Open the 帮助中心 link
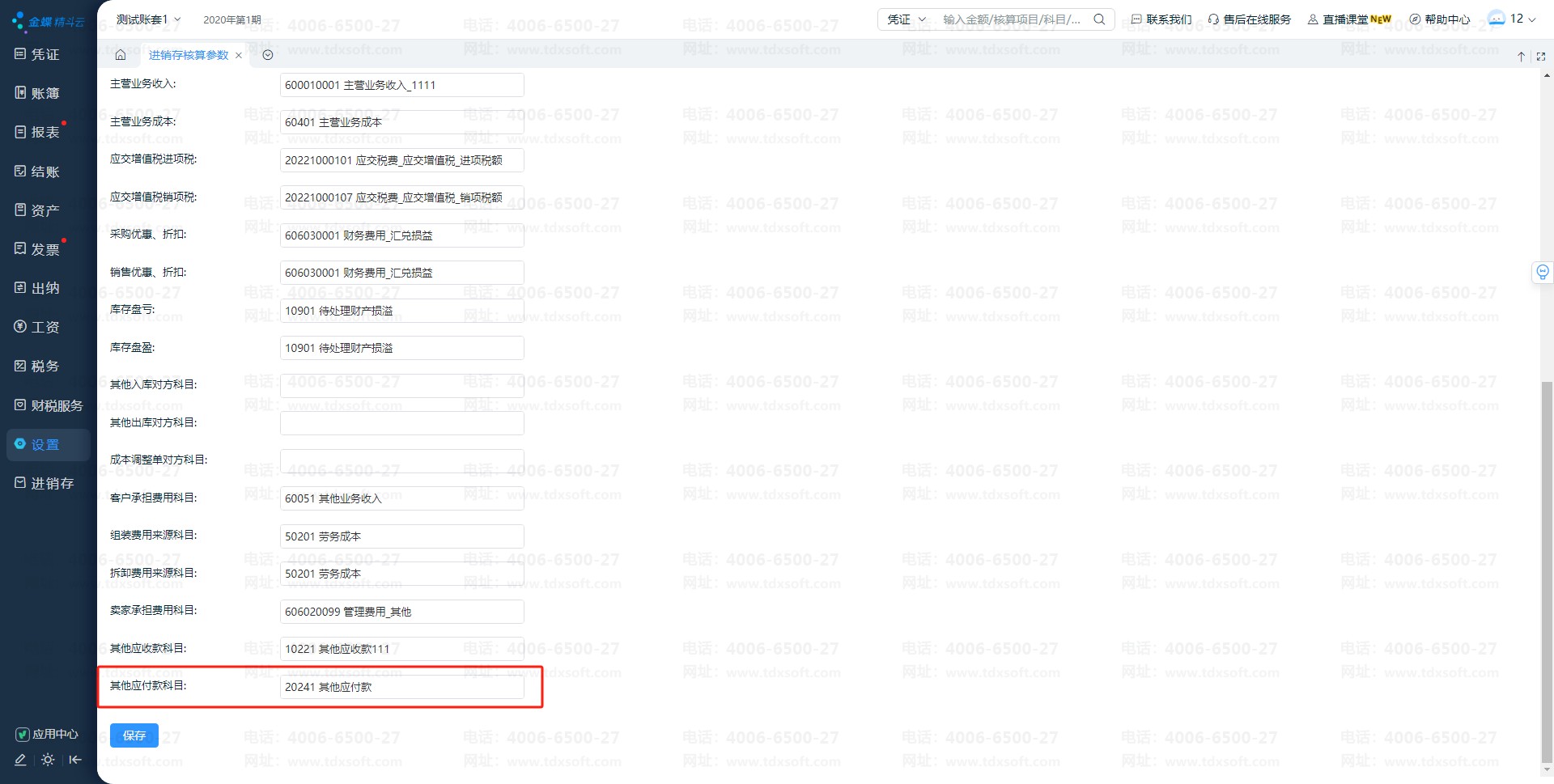The height and width of the screenshot is (784, 1554). point(1439,19)
